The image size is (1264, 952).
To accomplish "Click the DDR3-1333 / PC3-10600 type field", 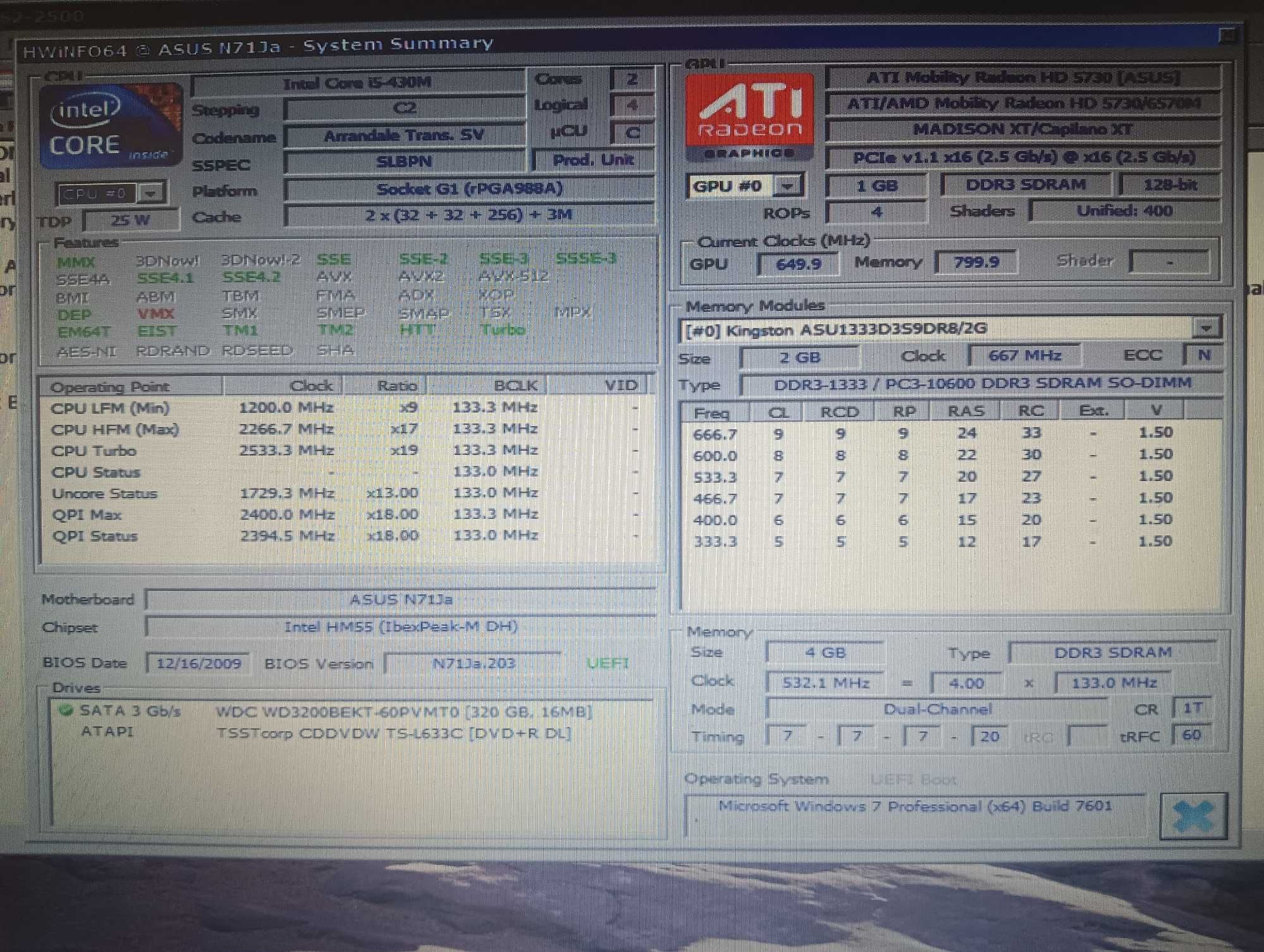I will pyautogui.click(x=981, y=383).
